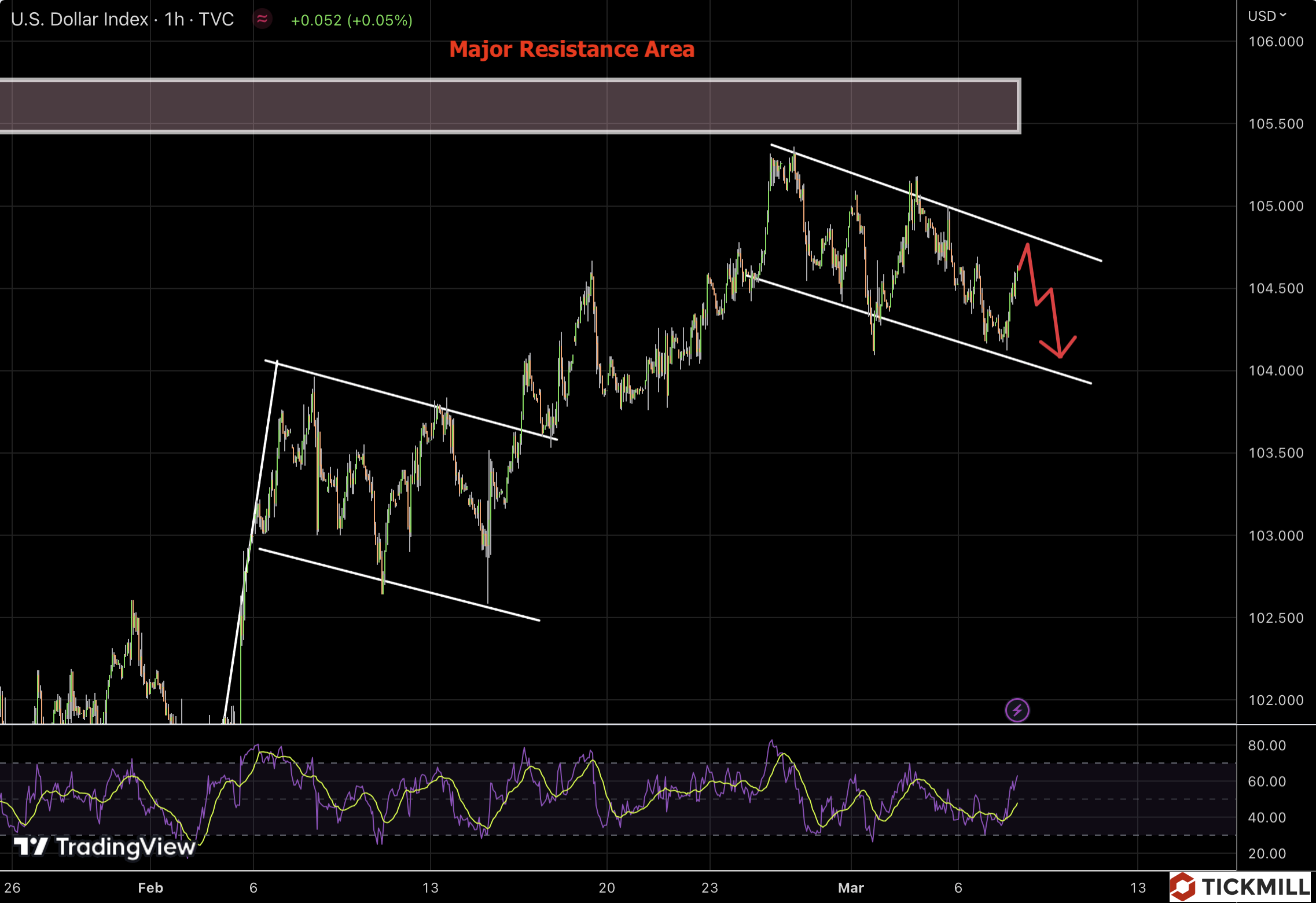This screenshot has height=903, width=1316.
Task: Click the 106.000 price scale label
Action: [x=1275, y=42]
